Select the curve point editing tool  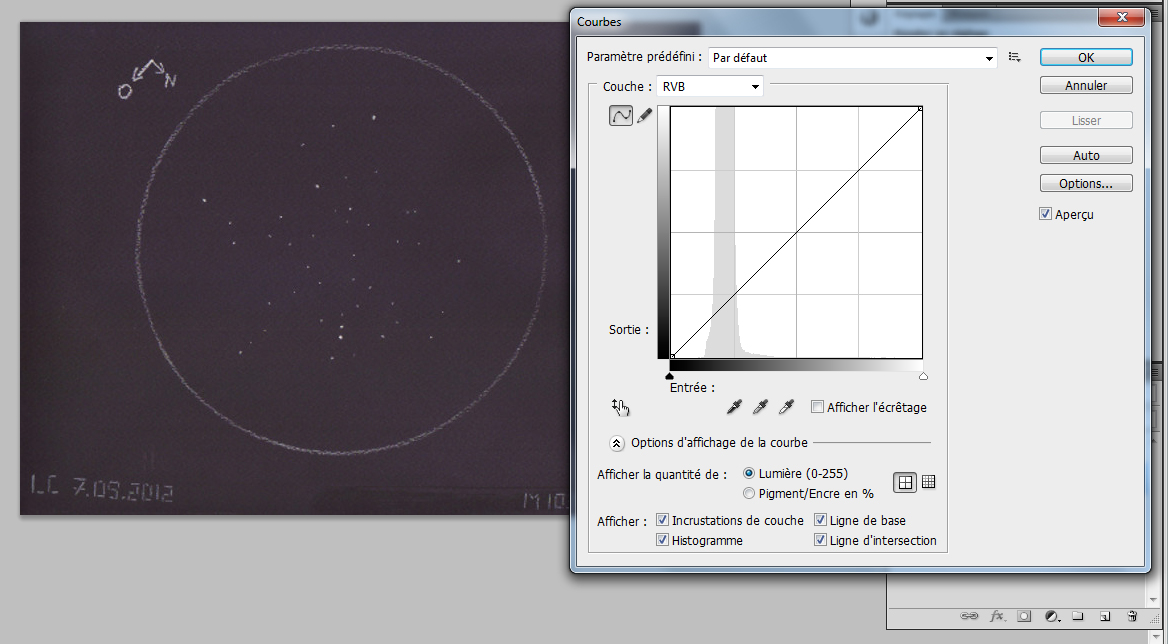620,115
